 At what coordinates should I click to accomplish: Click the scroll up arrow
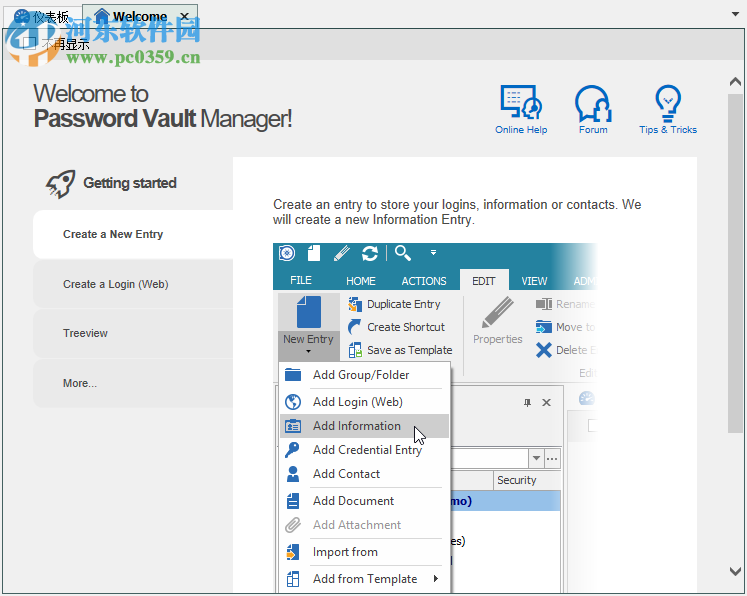point(735,82)
